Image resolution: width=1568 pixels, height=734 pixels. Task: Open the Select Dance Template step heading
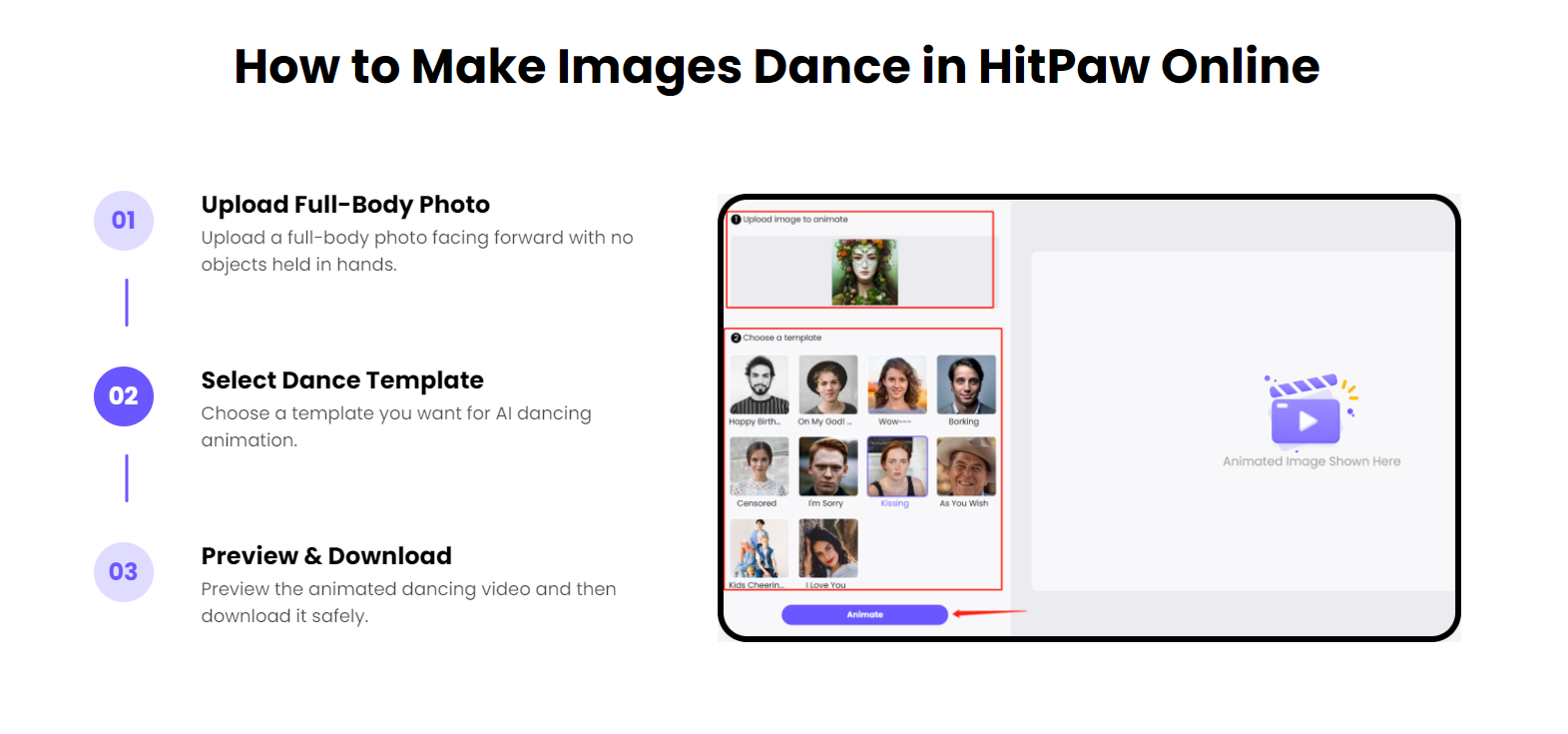342,380
